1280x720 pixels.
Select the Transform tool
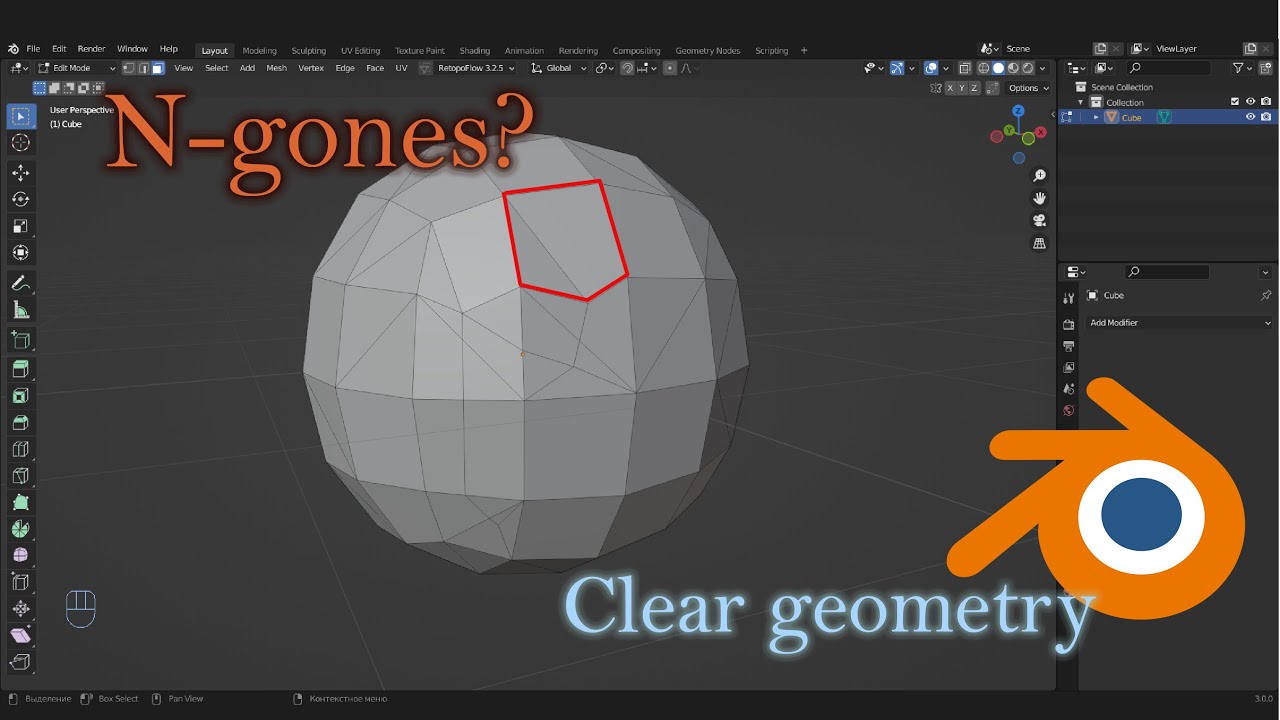pyautogui.click(x=20, y=252)
